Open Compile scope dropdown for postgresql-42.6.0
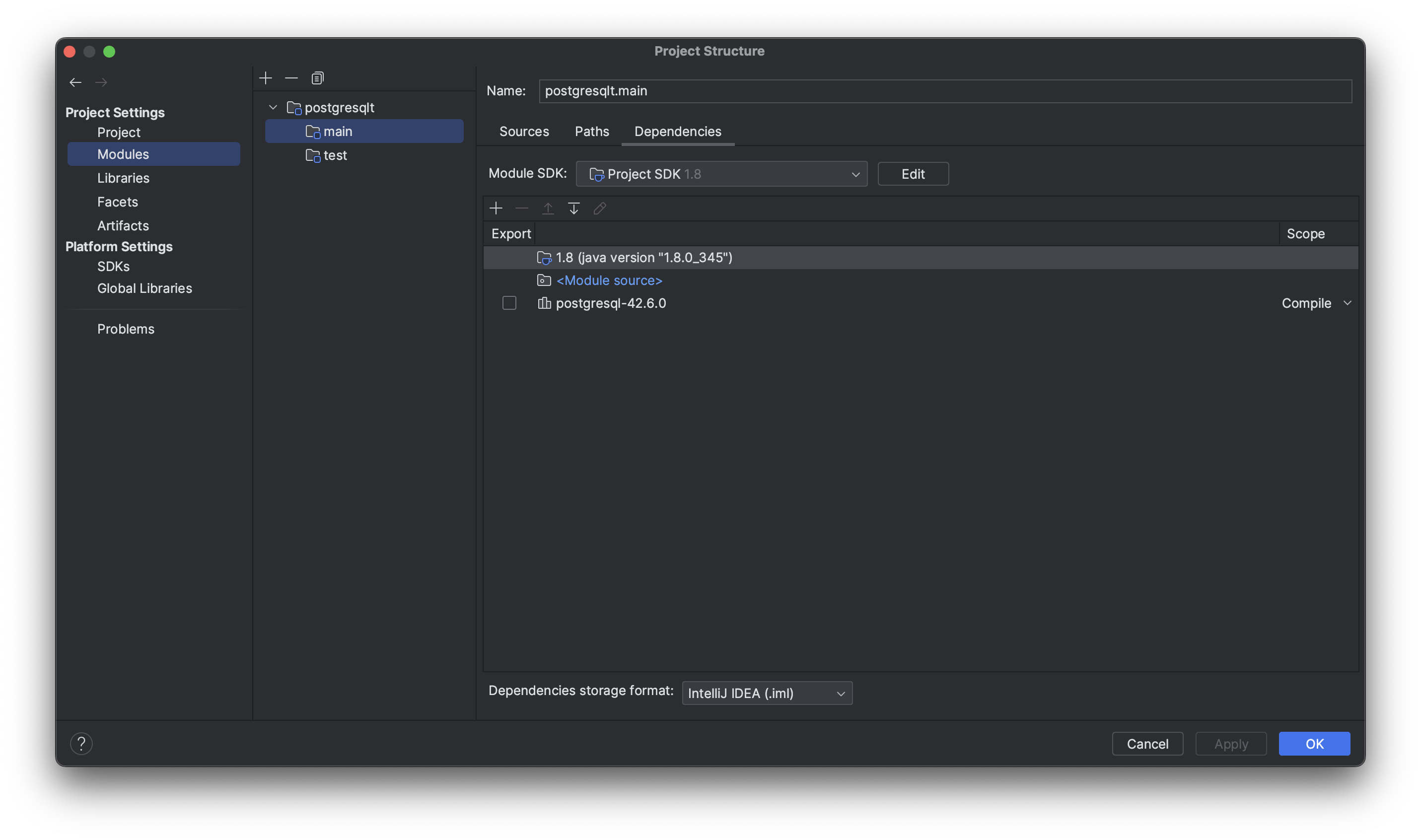Screen dimensions: 1421x840 click(x=1316, y=303)
